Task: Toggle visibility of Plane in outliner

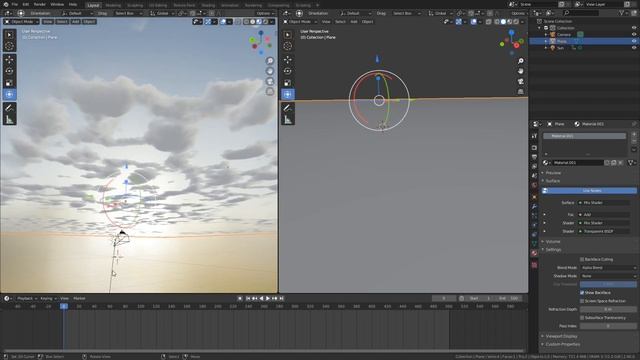Action: tap(634, 41)
